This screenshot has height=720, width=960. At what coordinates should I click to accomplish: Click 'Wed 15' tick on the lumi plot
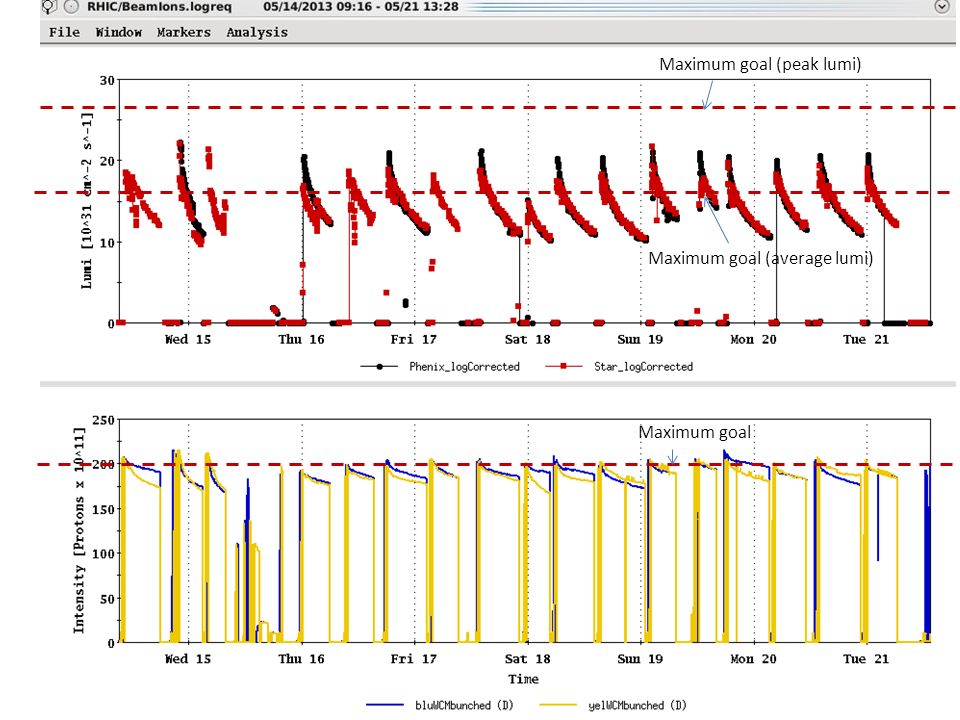tap(188, 339)
